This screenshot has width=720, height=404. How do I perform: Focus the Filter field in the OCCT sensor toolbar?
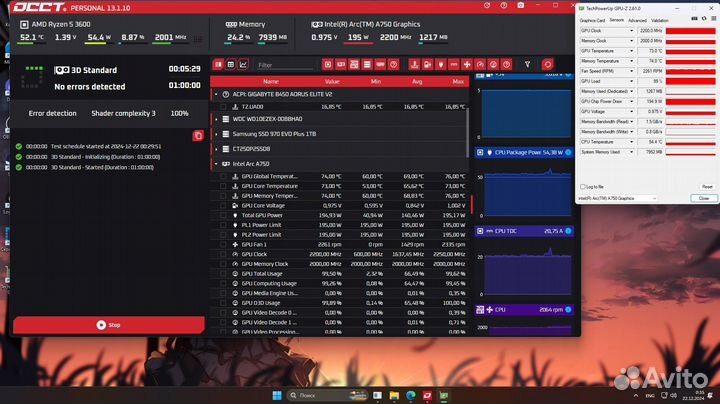coord(285,65)
